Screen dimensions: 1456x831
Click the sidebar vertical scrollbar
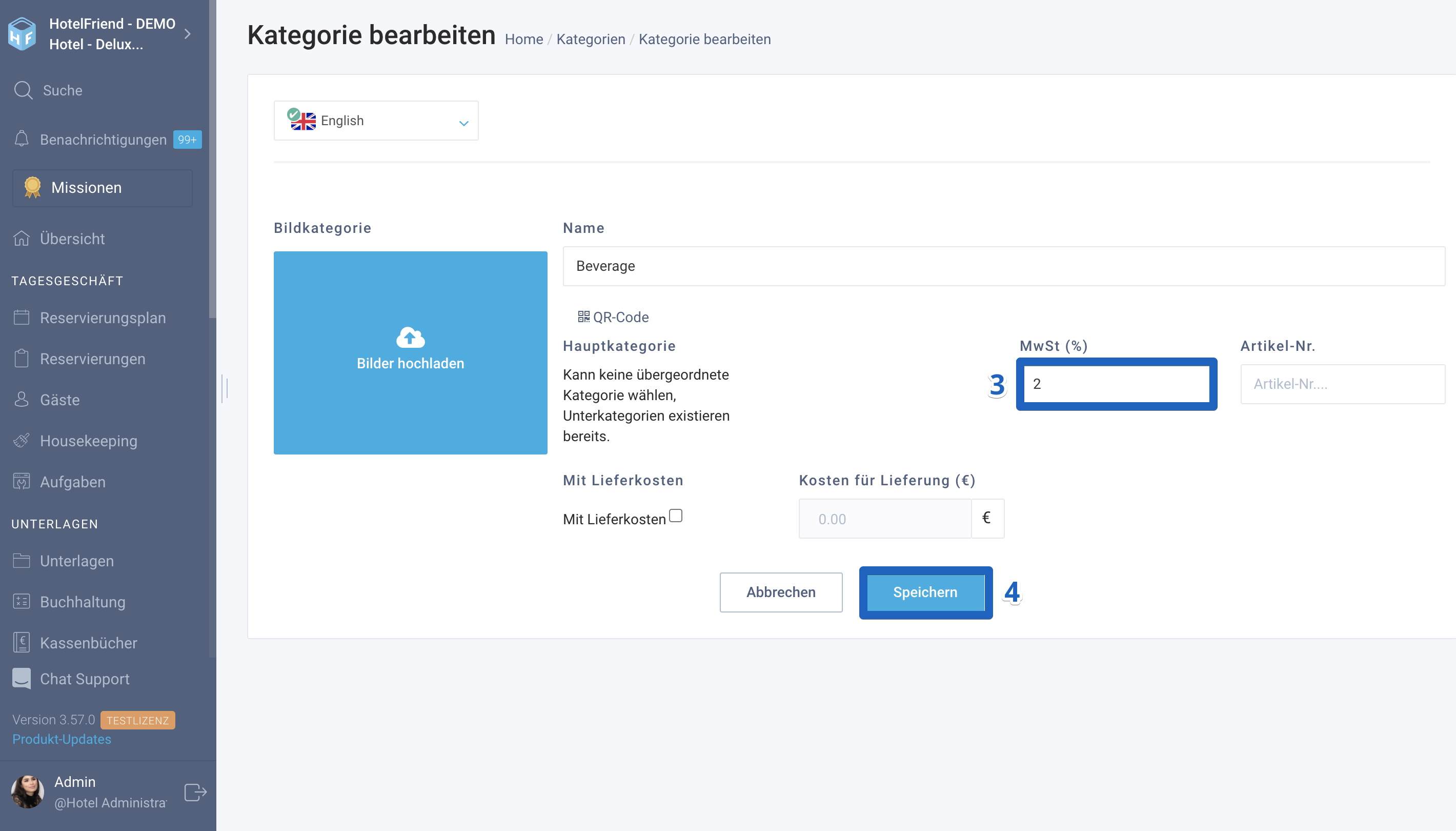(x=213, y=160)
